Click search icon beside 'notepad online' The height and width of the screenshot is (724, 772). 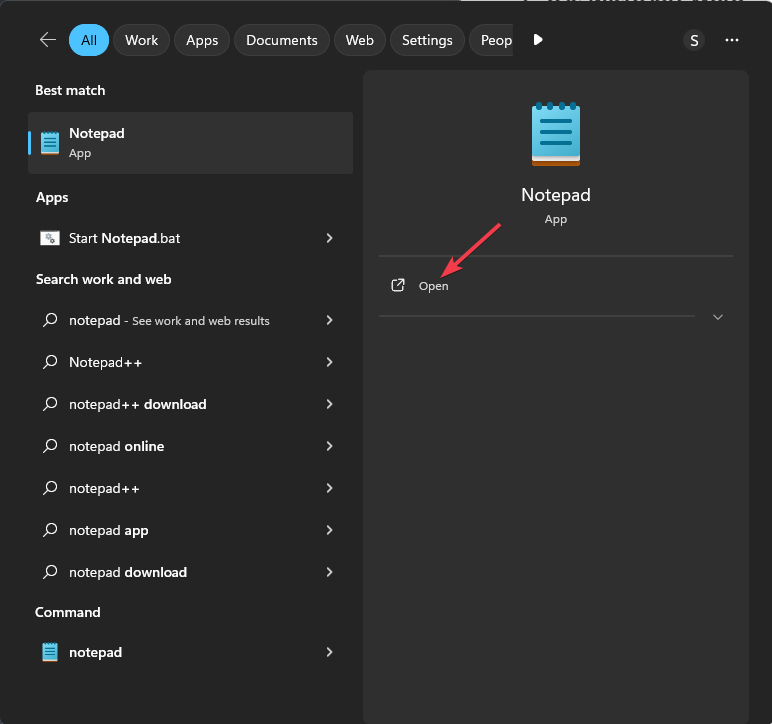click(x=50, y=446)
